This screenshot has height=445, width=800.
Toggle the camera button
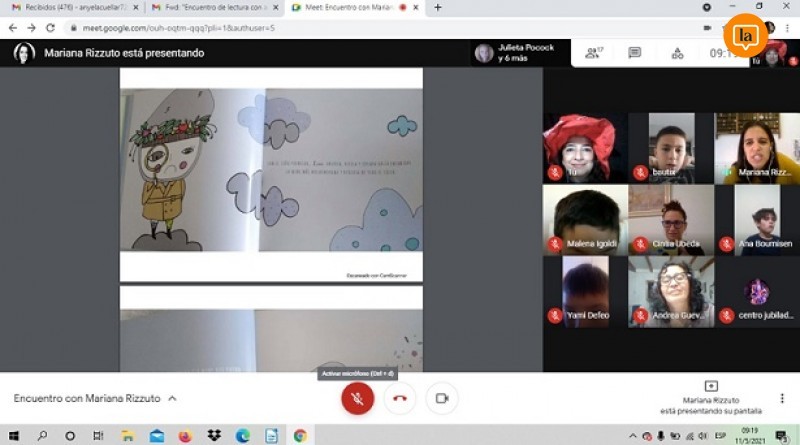pyautogui.click(x=441, y=398)
